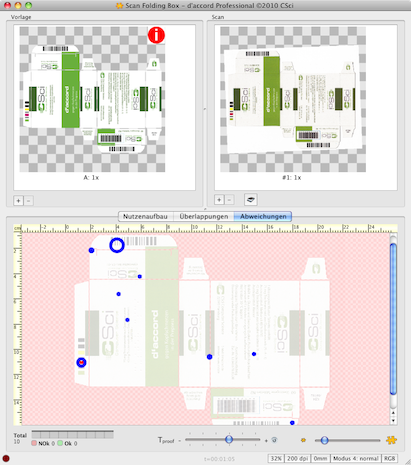Click the red info icon on Vorlage preview
The width and height of the screenshot is (411, 465).
click(x=156, y=35)
